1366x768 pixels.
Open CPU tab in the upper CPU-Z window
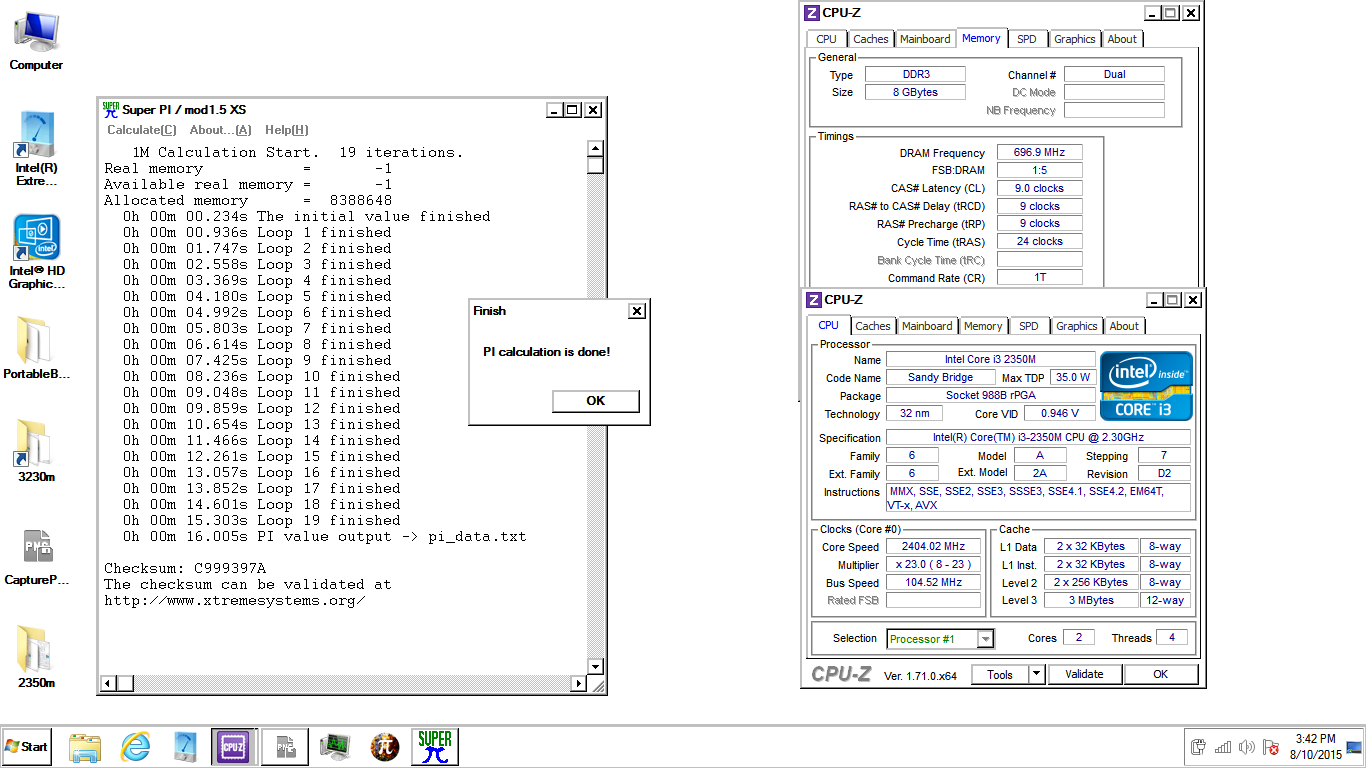click(x=826, y=39)
